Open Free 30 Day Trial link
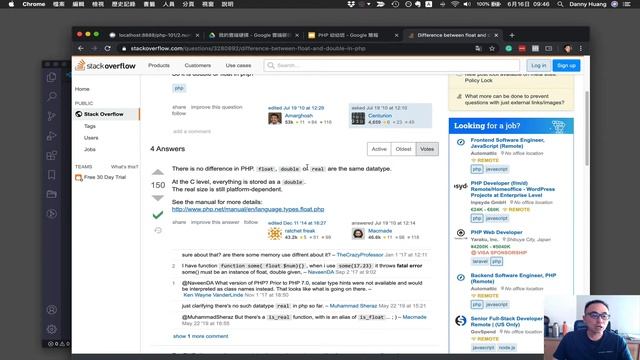 (x=105, y=177)
